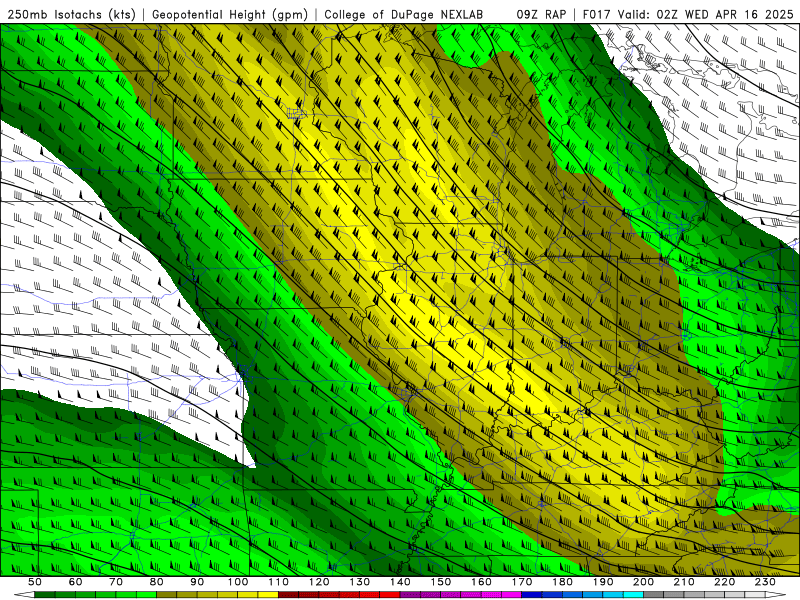Click the legend value 150
The image size is (800, 600).
coord(441,582)
